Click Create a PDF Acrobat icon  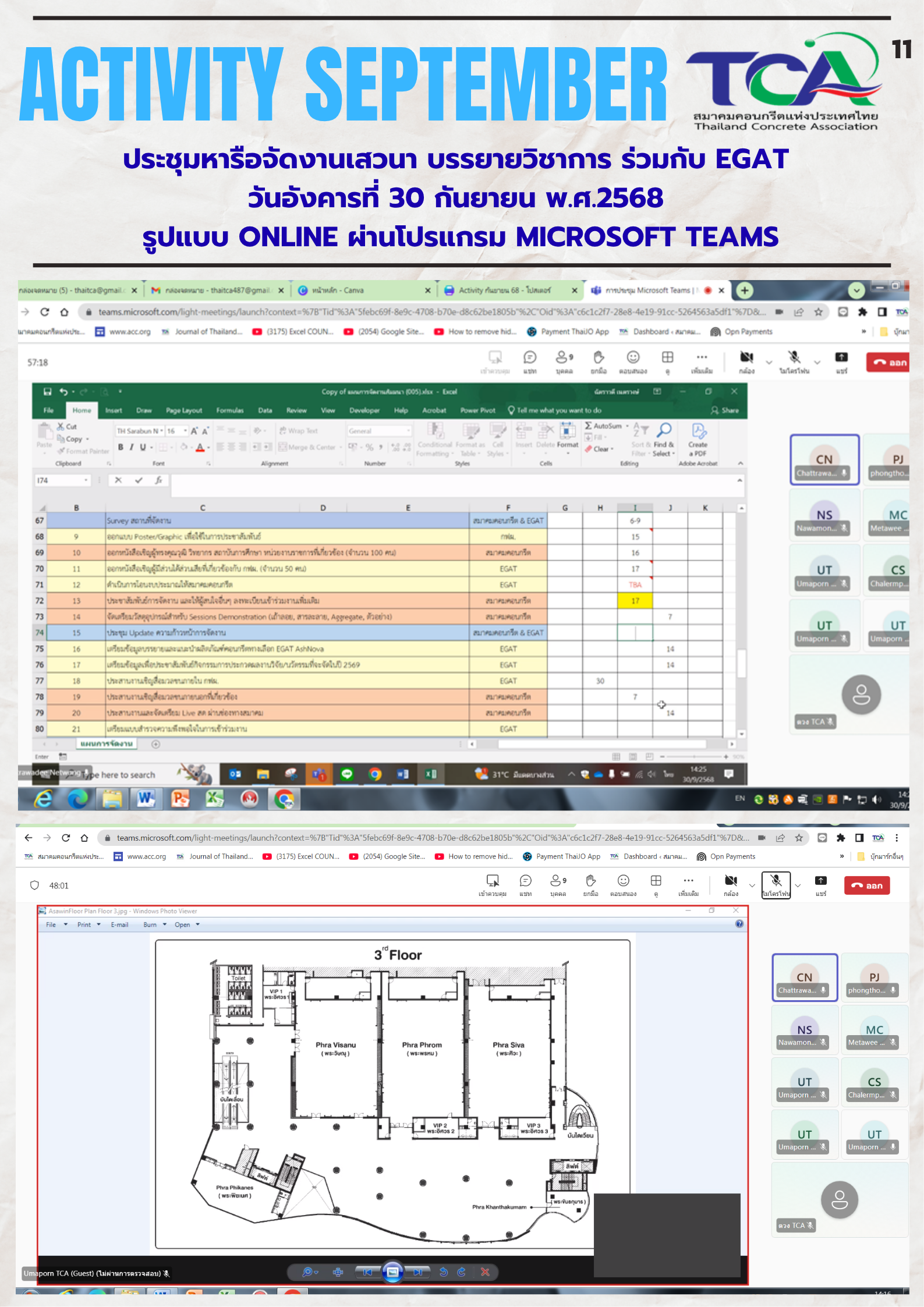point(699,431)
